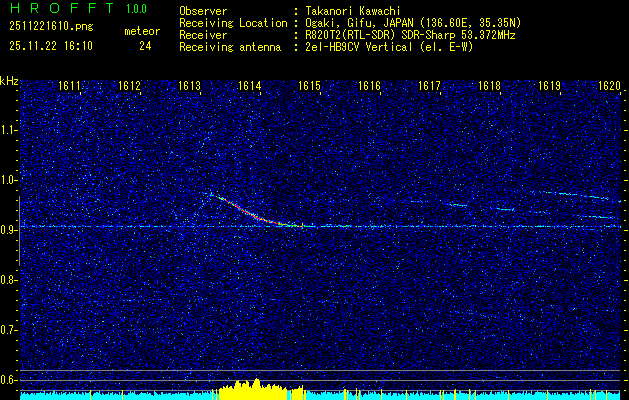The image size is (629, 400).
Task: Click the 1611 time marker
Action: pyautogui.click(x=69, y=87)
